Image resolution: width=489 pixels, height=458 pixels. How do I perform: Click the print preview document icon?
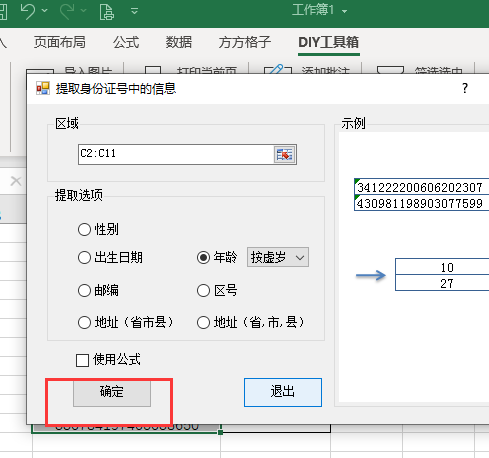(x=107, y=12)
